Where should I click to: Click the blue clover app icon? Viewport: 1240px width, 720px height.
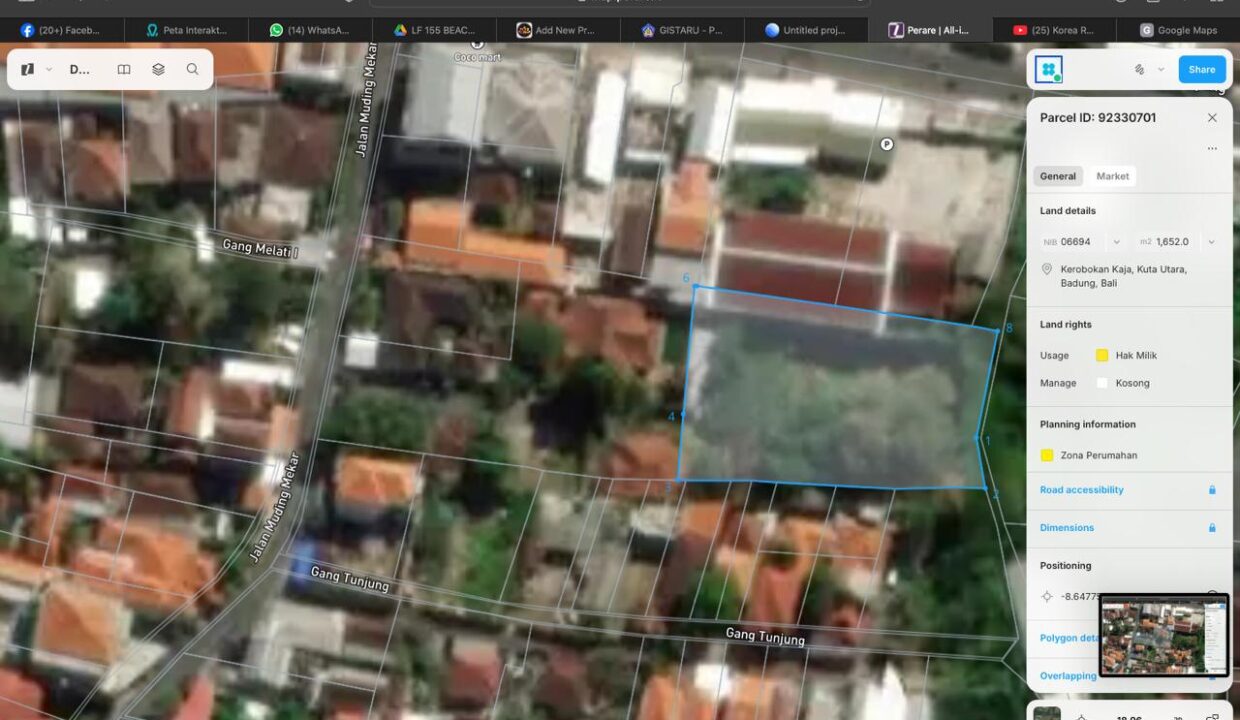tap(1049, 69)
